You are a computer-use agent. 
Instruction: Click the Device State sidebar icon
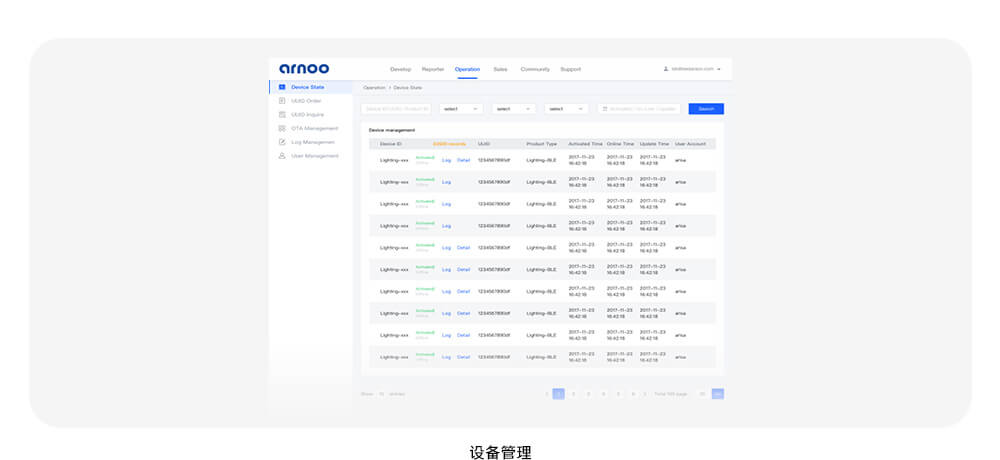click(283, 88)
